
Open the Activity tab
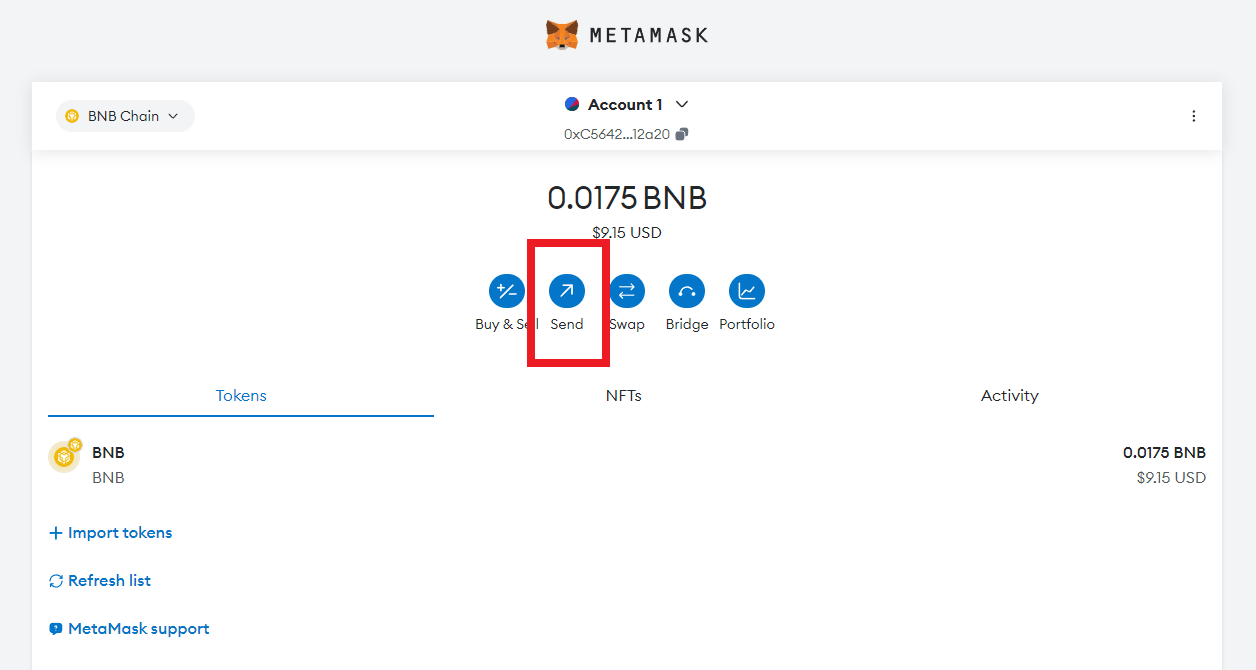pyautogui.click(x=1009, y=396)
